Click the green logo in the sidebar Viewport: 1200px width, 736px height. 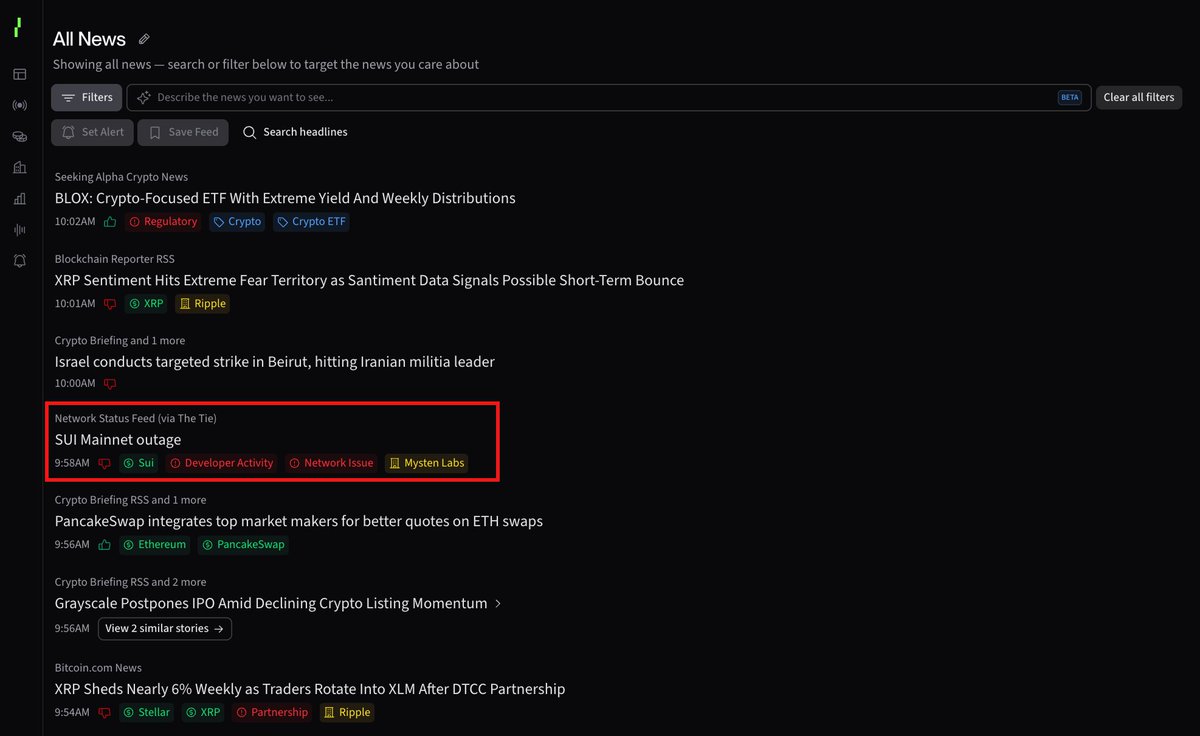(x=17, y=28)
